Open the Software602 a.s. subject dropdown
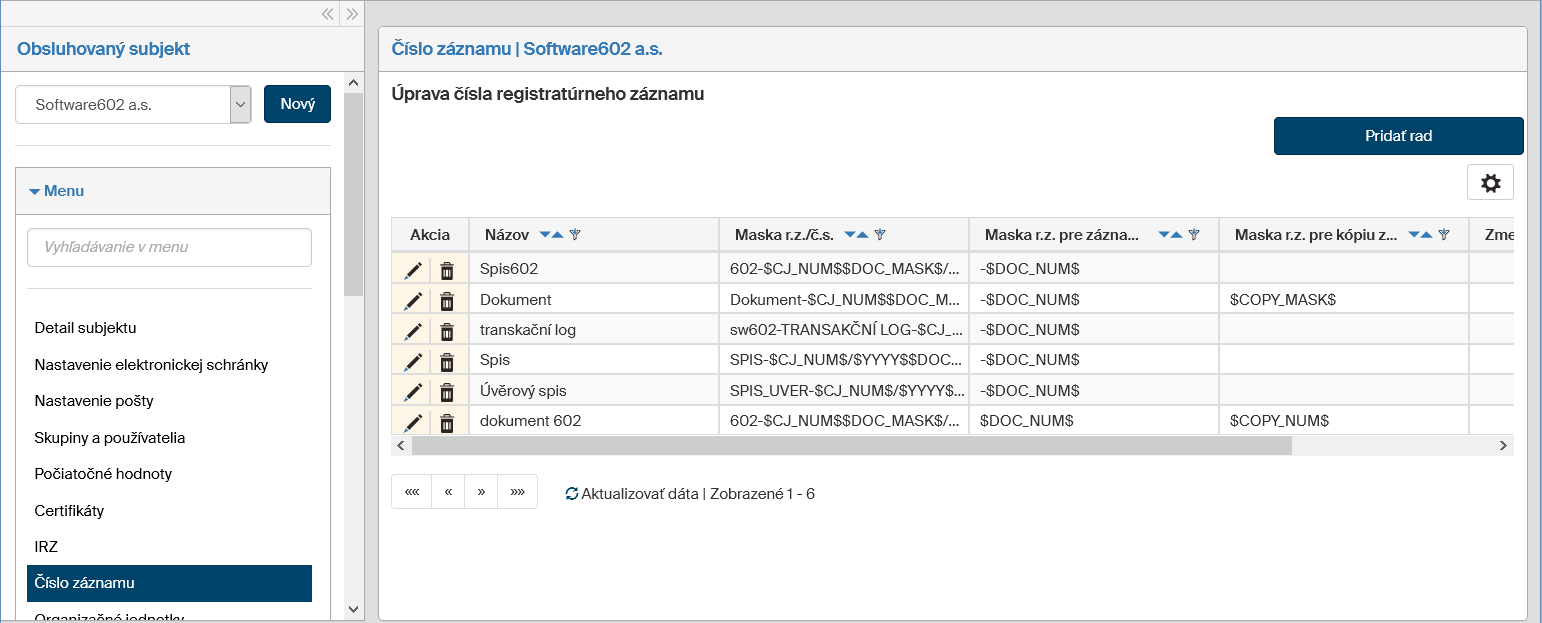The height and width of the screenshot is (623, 1542). click(x=240, y=104)
